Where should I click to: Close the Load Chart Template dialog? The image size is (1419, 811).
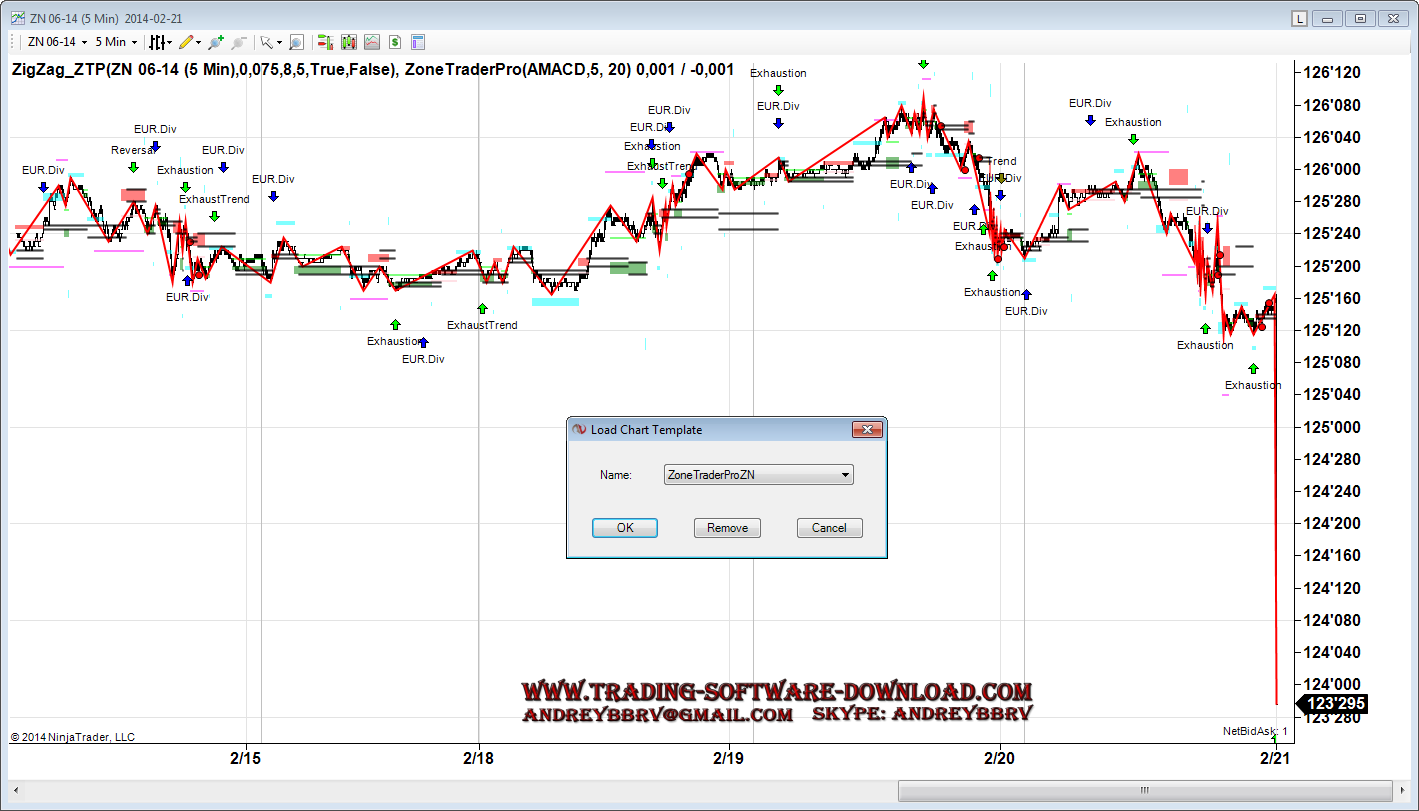[866, 430]
